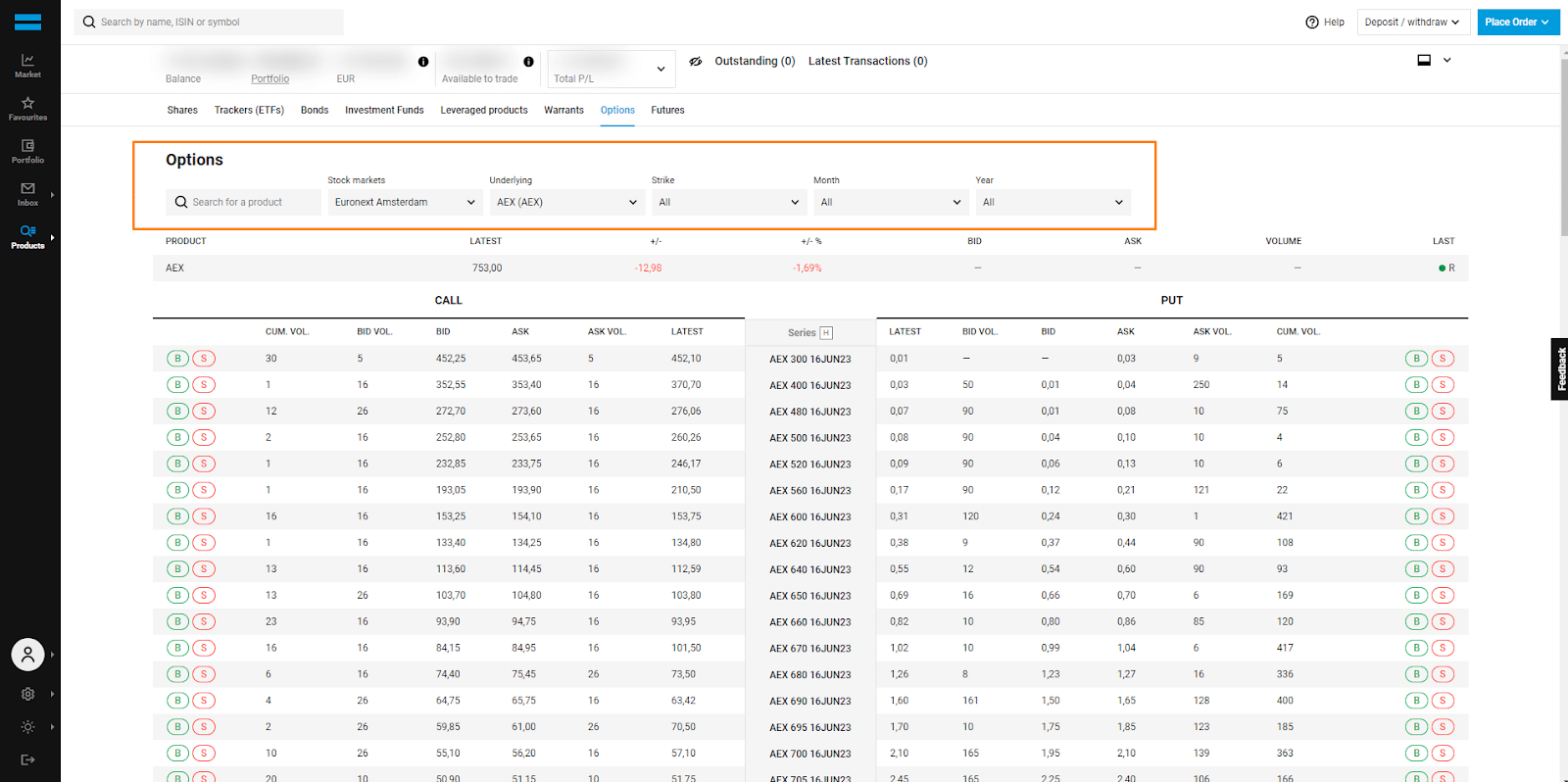Click call Sell button for AEX 650 16JUN23

pos(204,595)
